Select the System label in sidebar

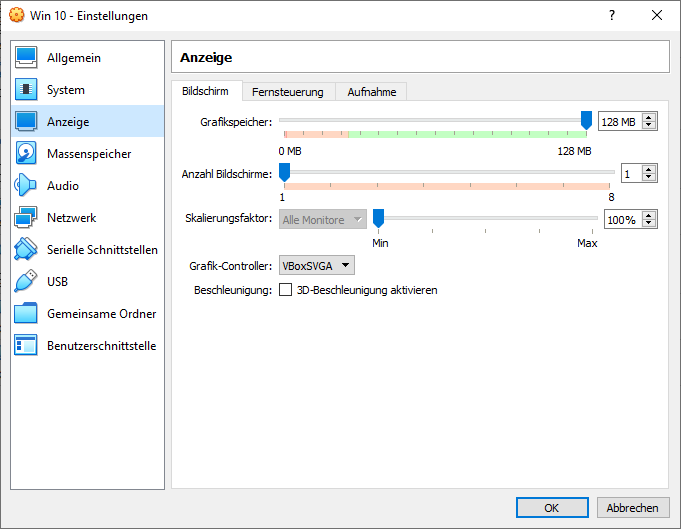(66, 90)
